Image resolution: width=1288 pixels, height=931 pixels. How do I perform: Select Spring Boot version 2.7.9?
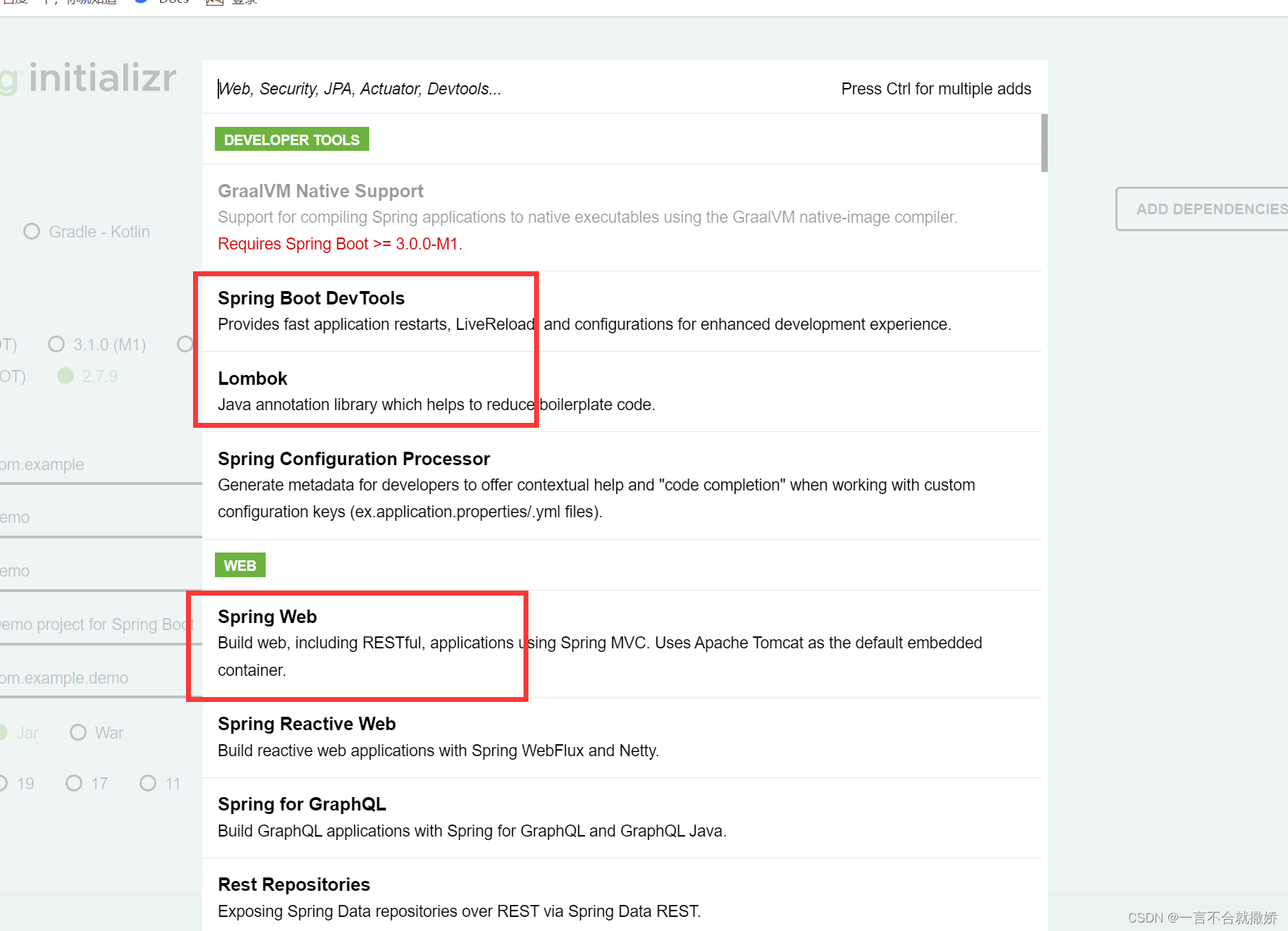coord(88,376)
